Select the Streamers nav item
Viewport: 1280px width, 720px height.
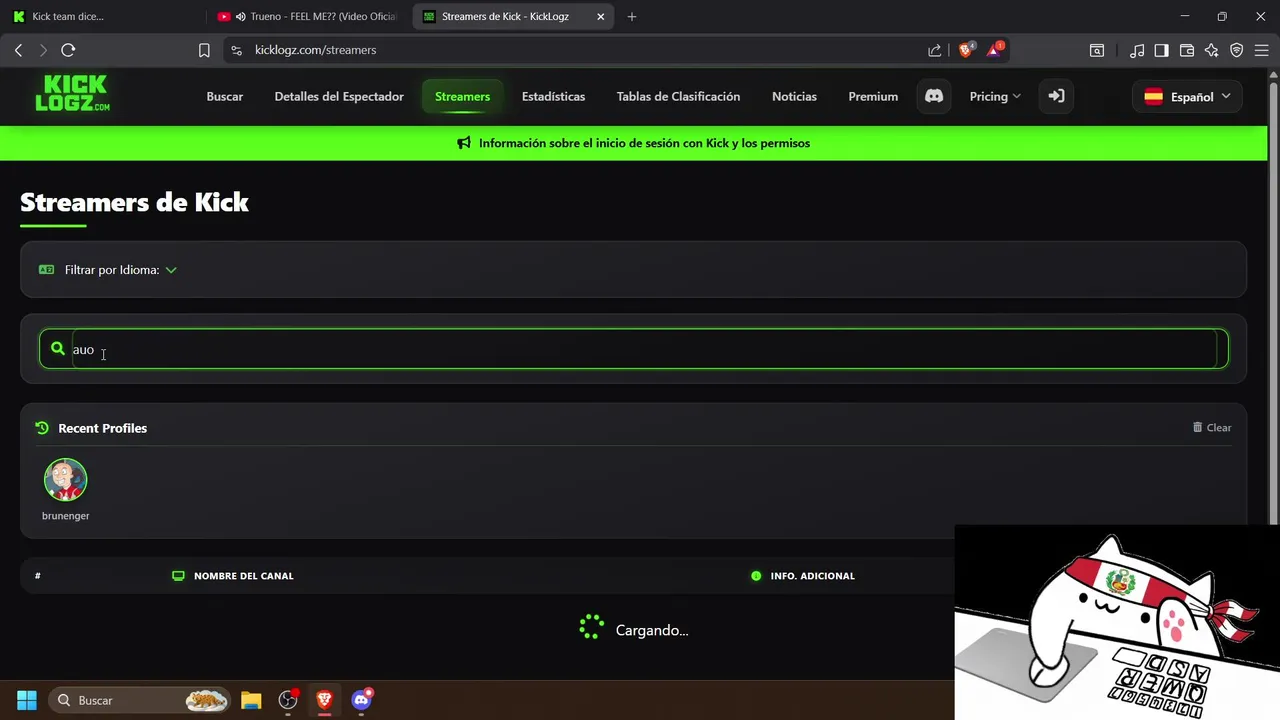click(462, 96)
